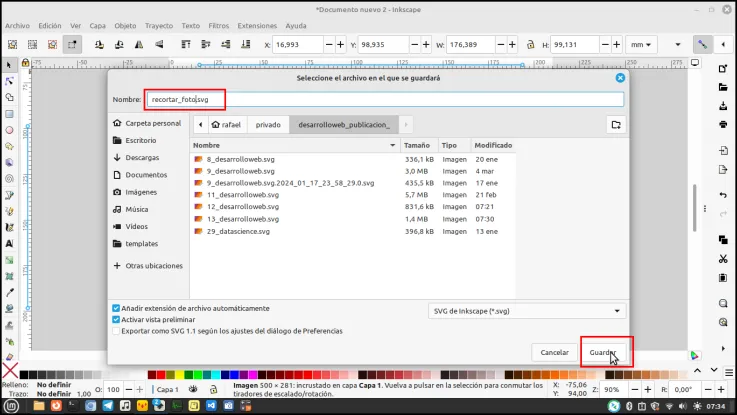Increase the zoom with plus button
Screen dimensions: 737x415
pos(648,390)
